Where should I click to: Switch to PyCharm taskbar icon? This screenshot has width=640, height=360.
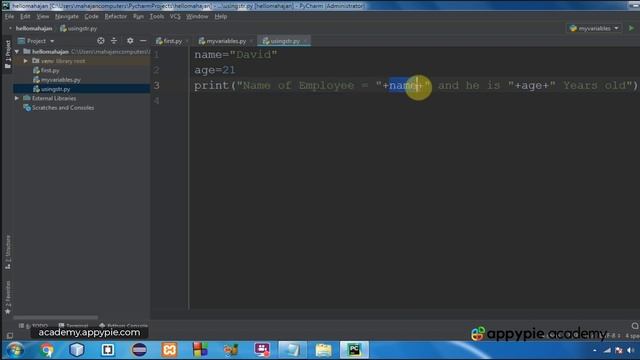pyautogui.click(x=354, y=350)
